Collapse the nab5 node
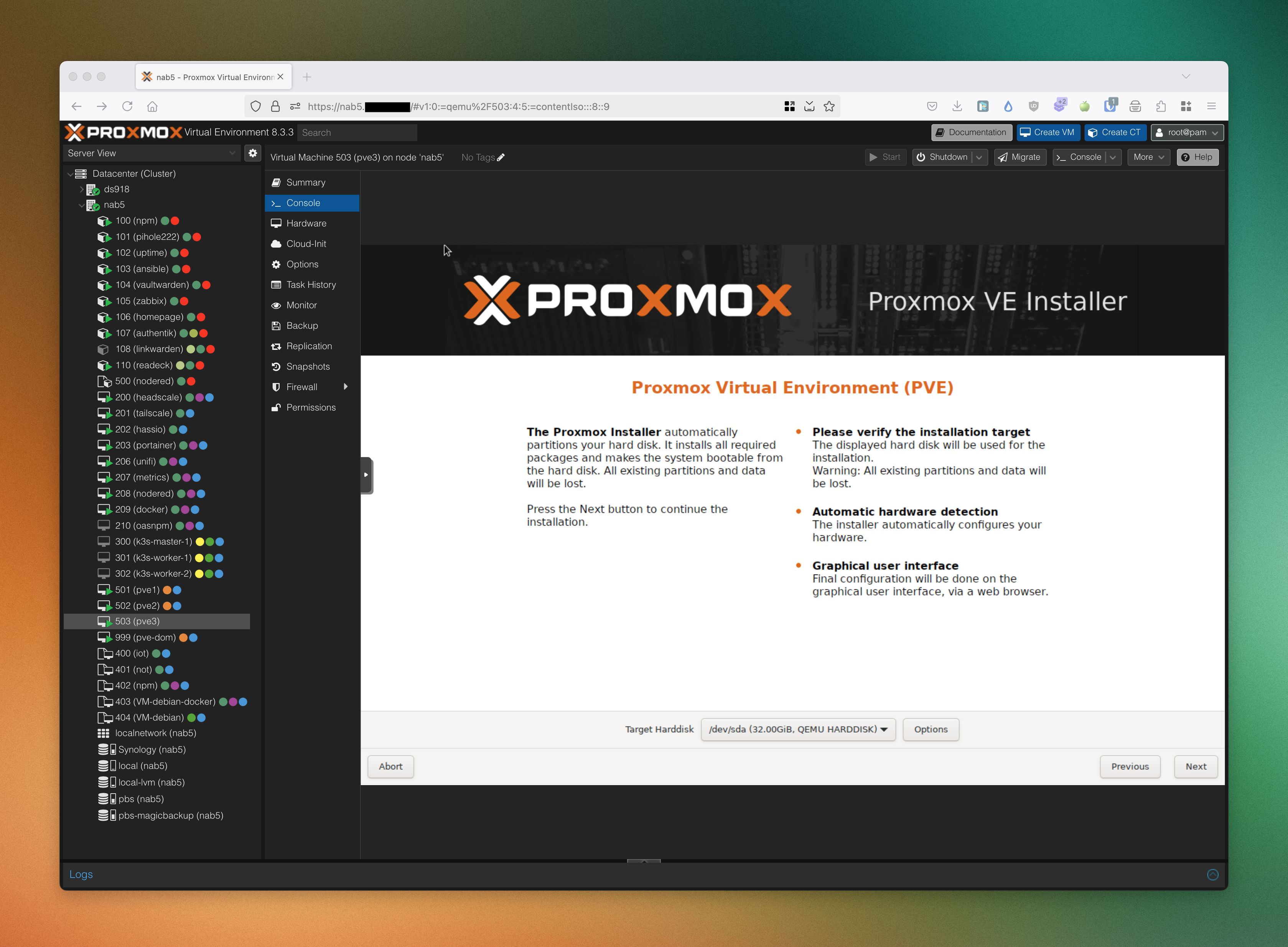 pos(81,205)
